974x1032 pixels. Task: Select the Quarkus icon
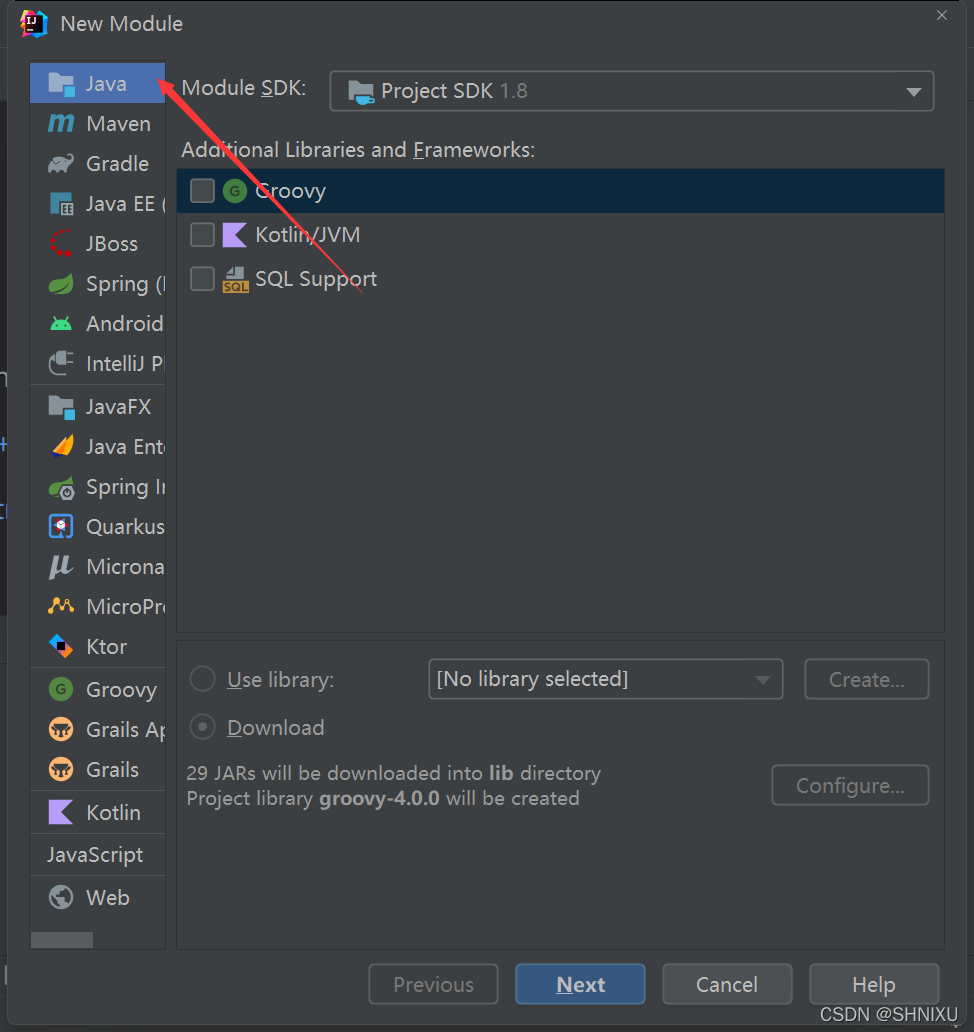[x=61, y=527]
